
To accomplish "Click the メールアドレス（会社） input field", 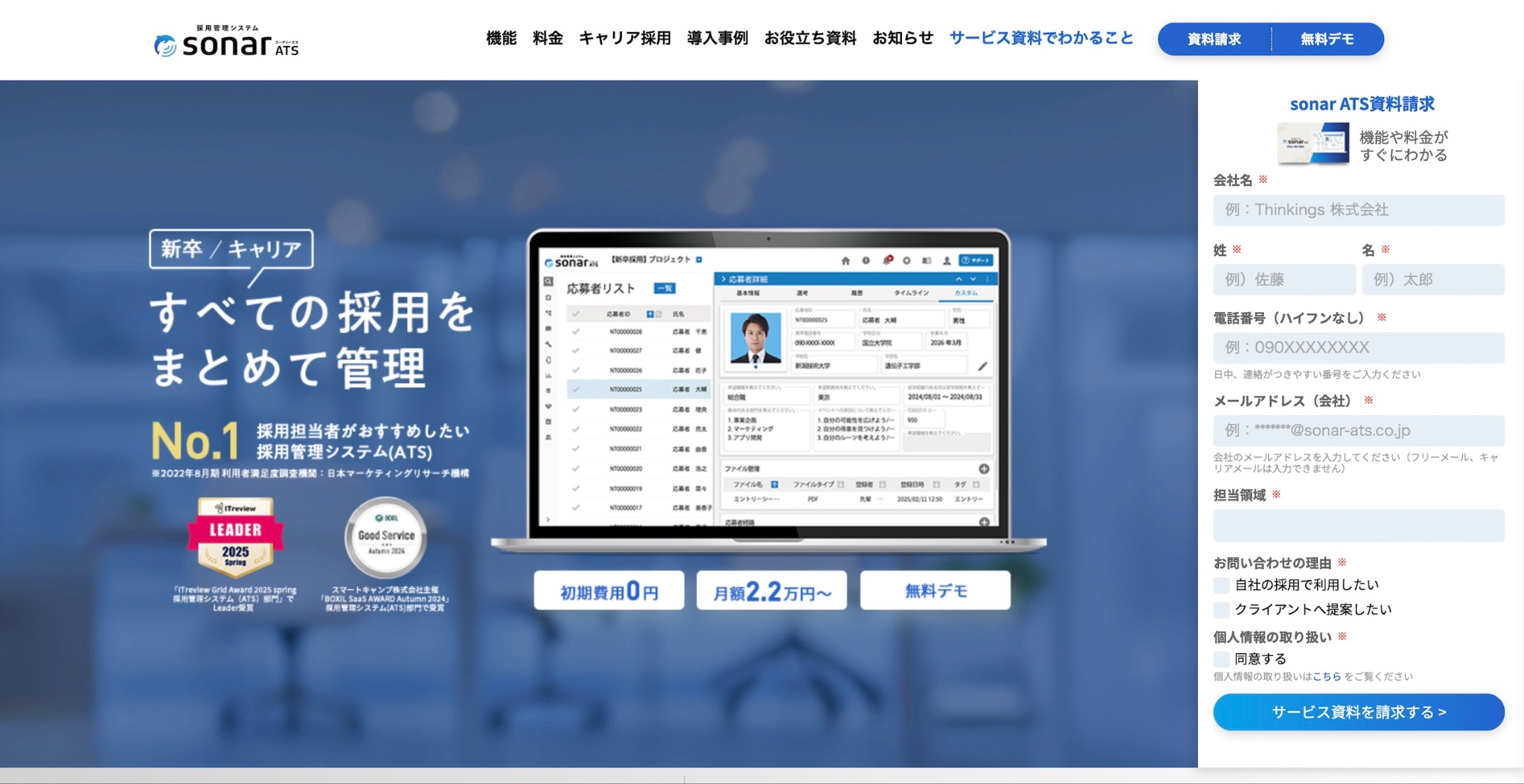I will click(x=1359, y=431).
